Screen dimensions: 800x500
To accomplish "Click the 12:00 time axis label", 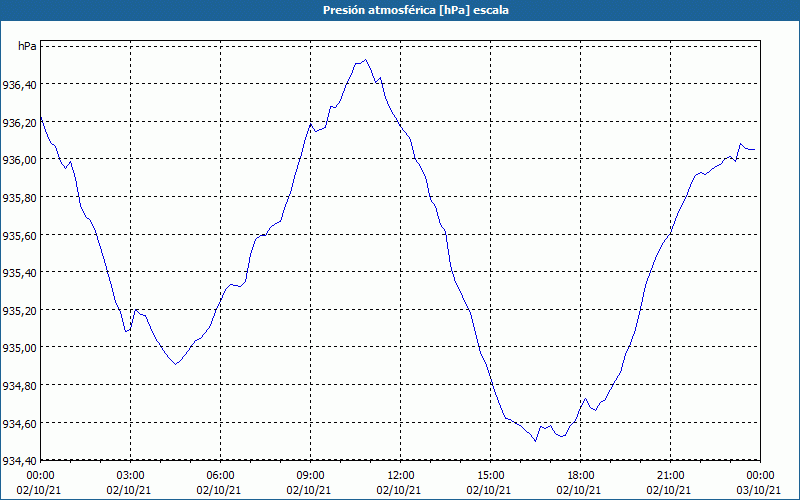I will pos(401,475).
